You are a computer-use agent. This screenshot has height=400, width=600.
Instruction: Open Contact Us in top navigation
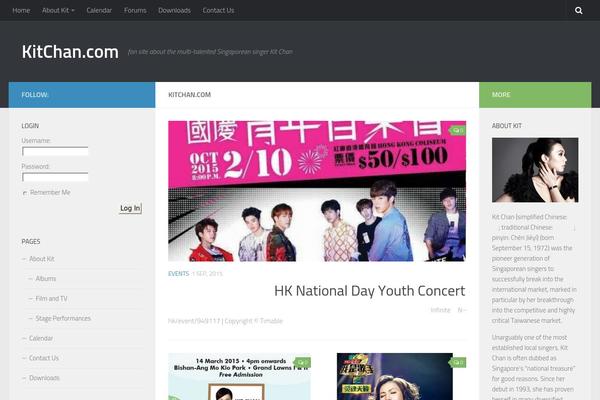[218, 10]
